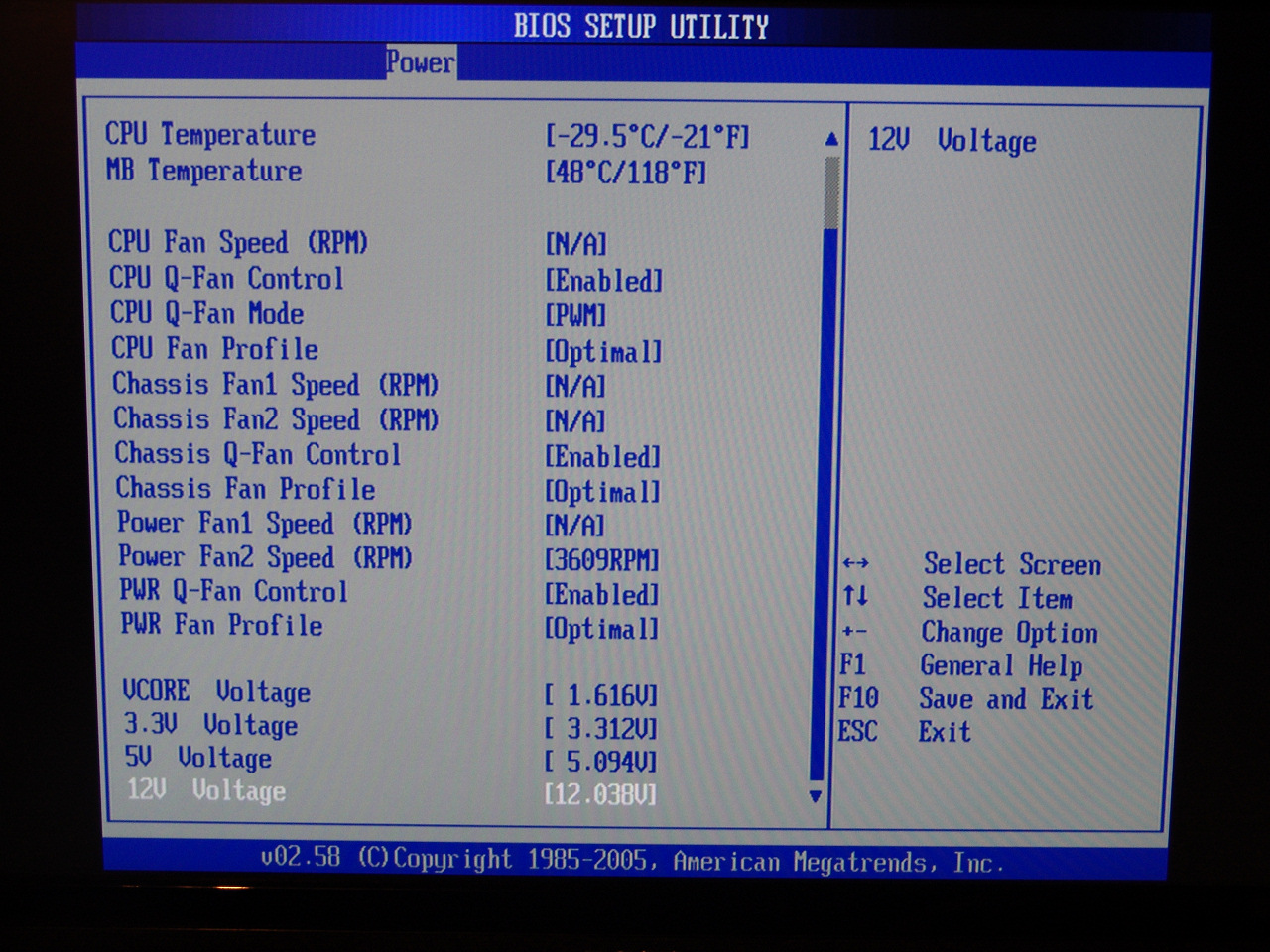Select the CPU Temperature reading
1270x952 pixels.
coord(210,135)
